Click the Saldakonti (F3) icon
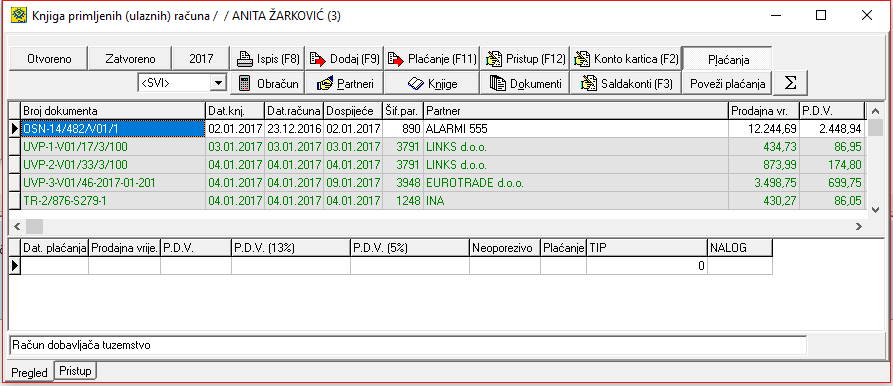 click(588, 83)
